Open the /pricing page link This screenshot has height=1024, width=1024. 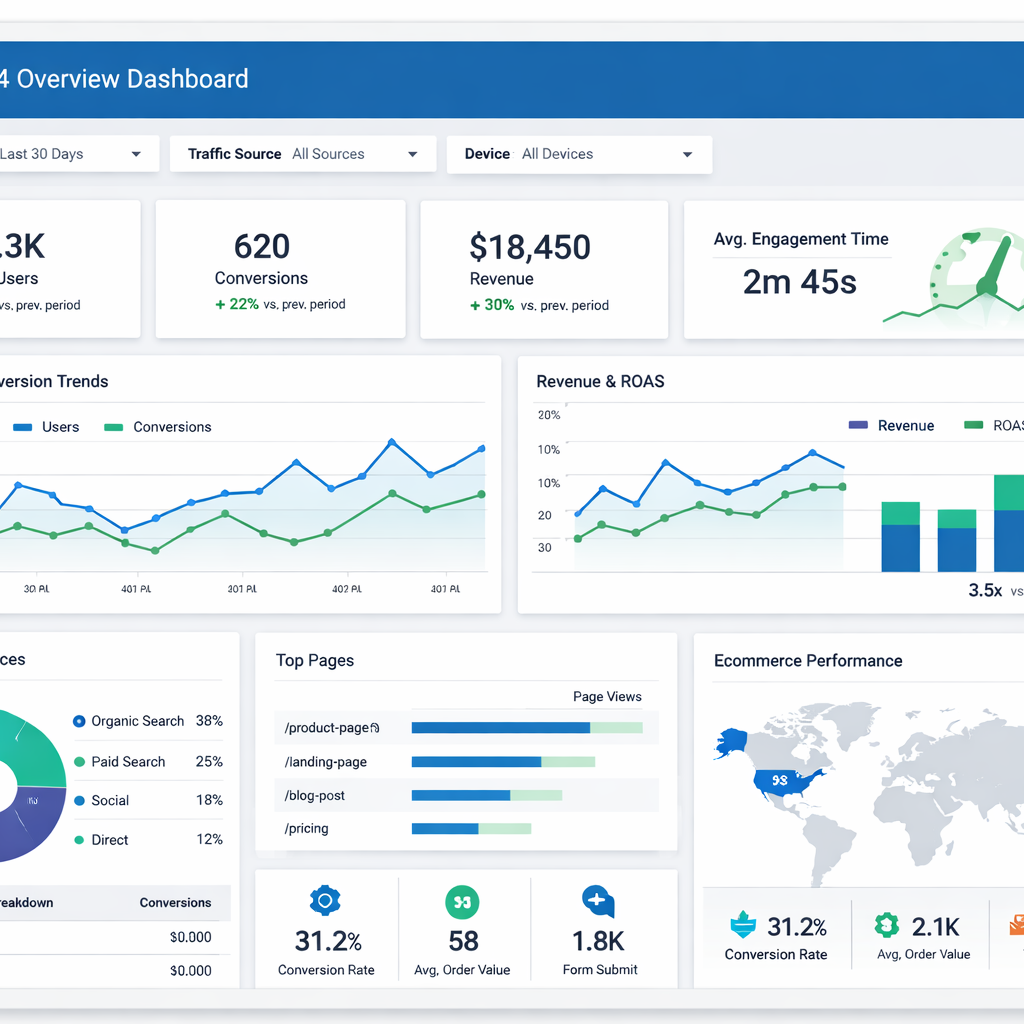pyautogui.click(x=307, y=828)
